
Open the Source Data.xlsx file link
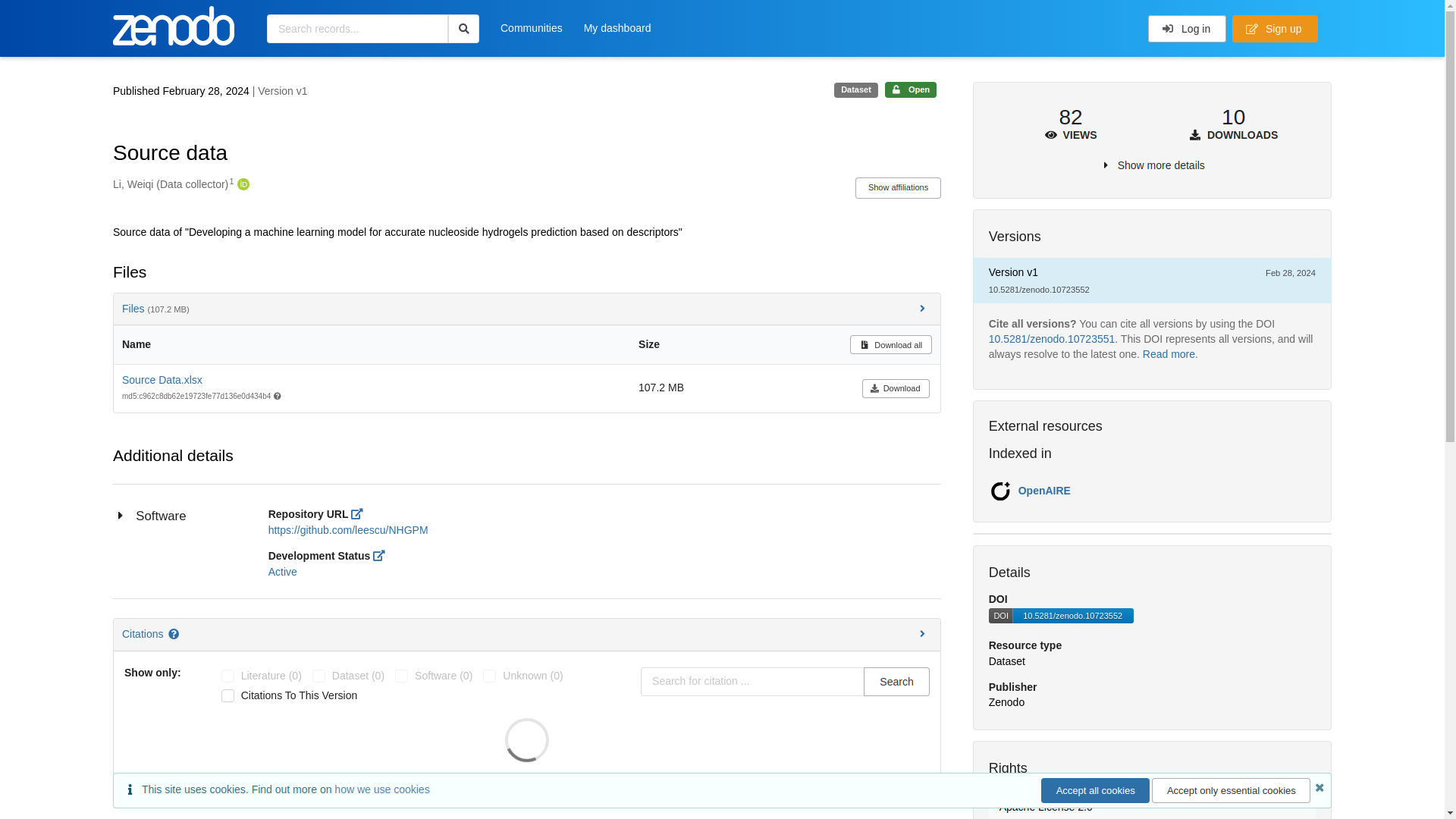tap(162, 380)
